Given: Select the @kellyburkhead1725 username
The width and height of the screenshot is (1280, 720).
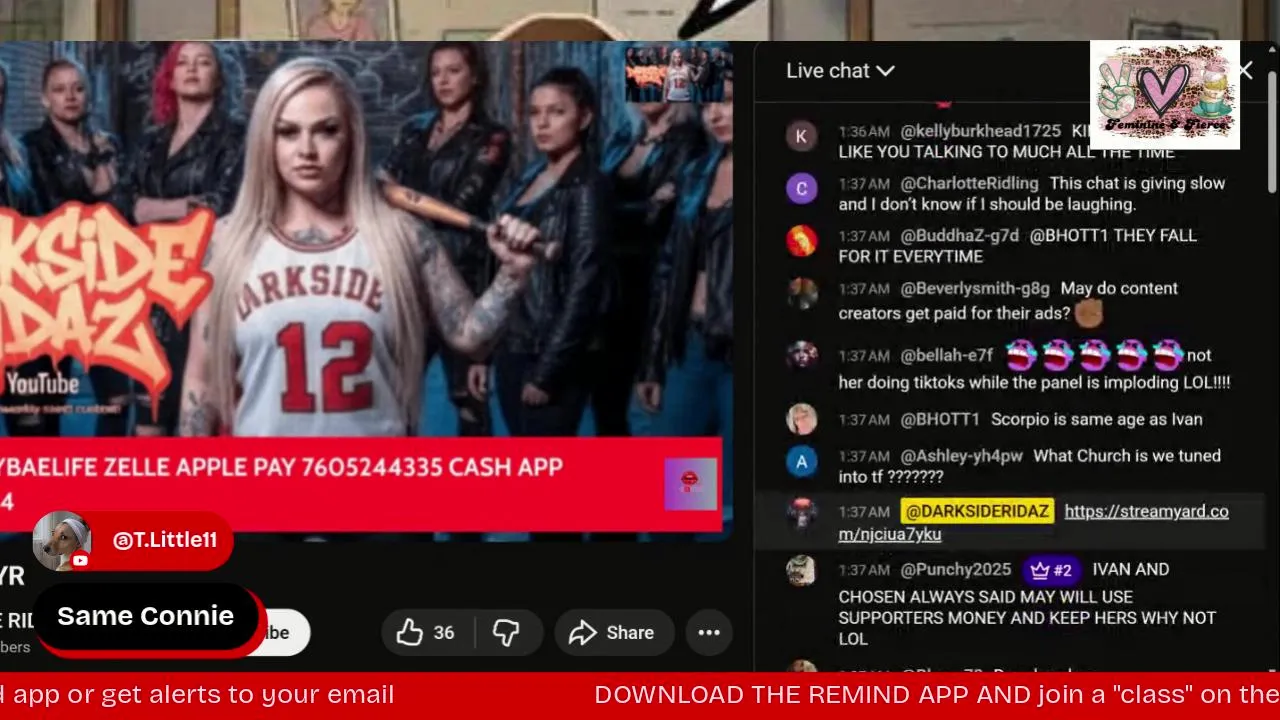Looking at the screenshot, I should pos(980,131).
